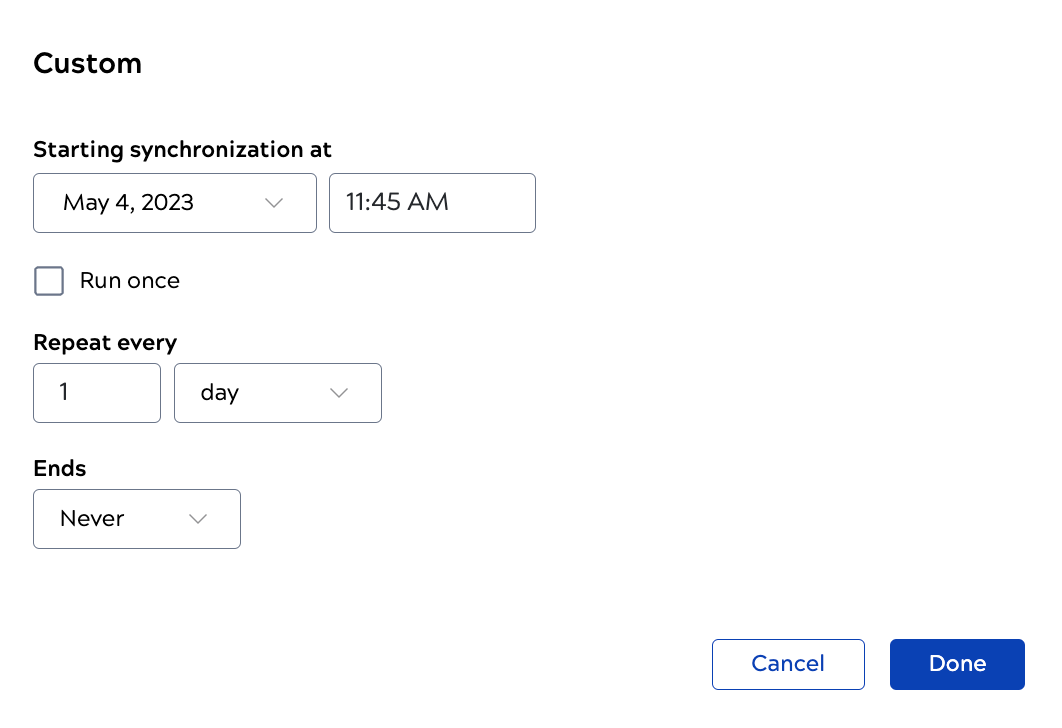Click the chevron on the Never dropdown
This screenshot has height=728, width=1062.
point(197,519)
